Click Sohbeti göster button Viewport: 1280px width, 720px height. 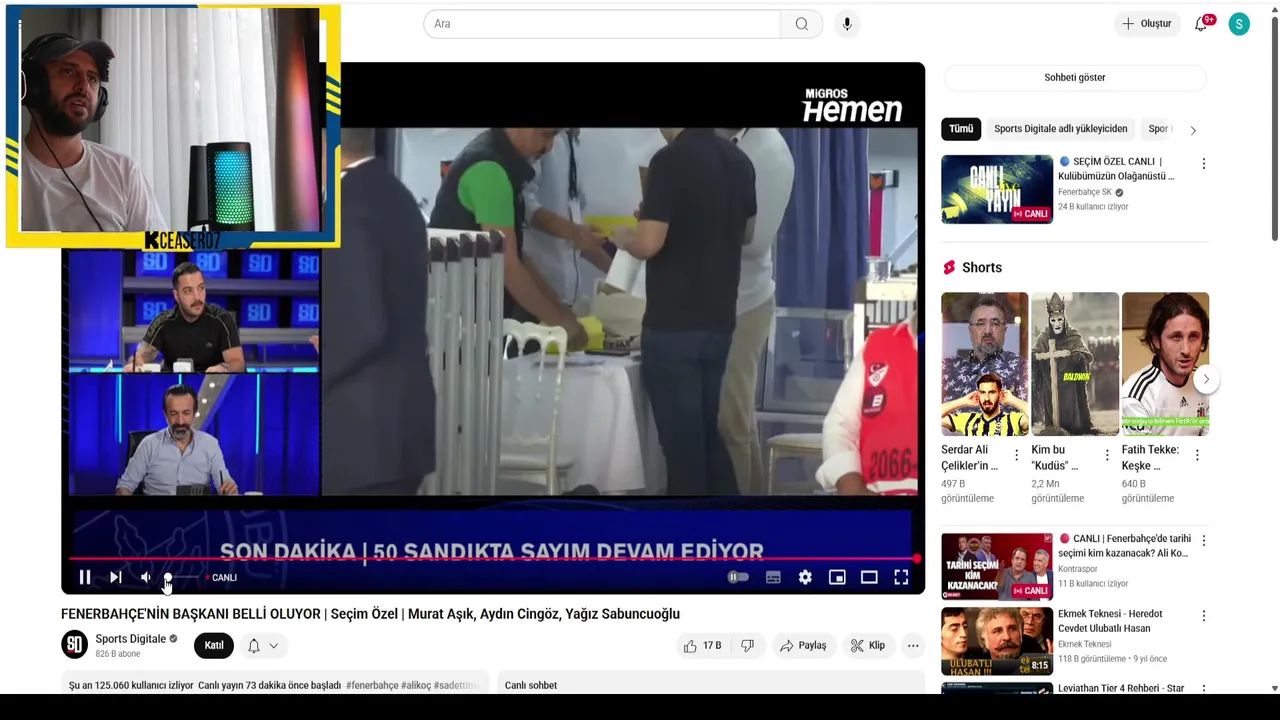[x=1075, y=77]
